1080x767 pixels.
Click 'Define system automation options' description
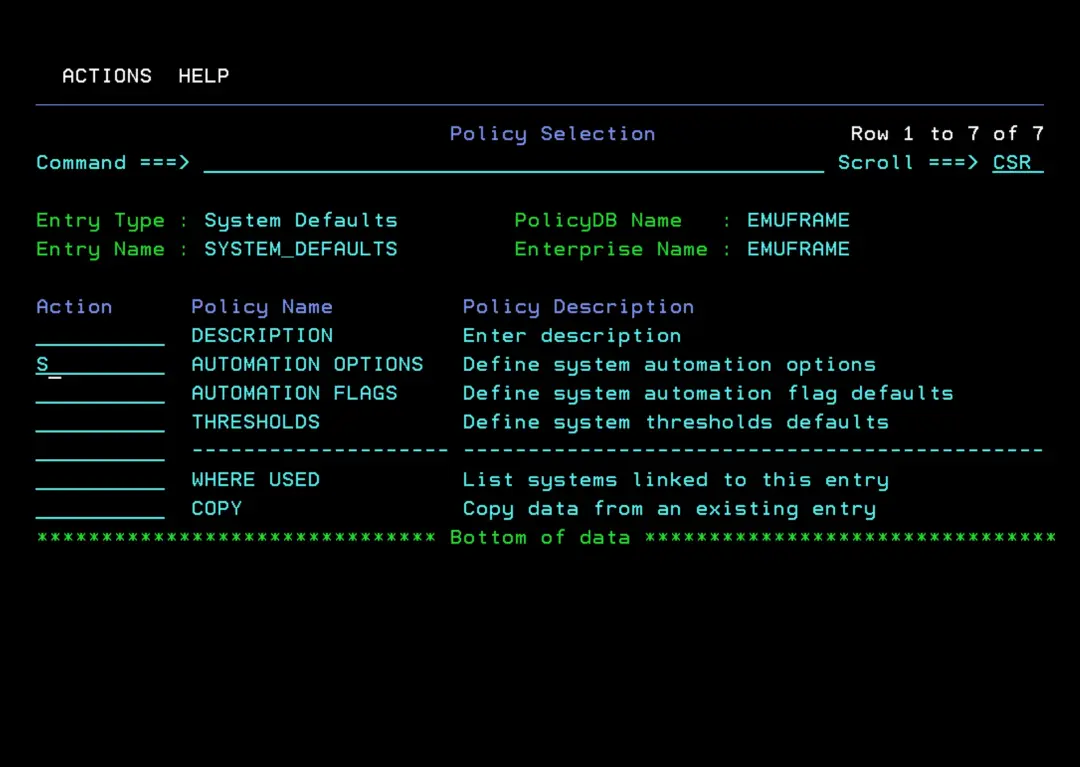coord(669,365)
